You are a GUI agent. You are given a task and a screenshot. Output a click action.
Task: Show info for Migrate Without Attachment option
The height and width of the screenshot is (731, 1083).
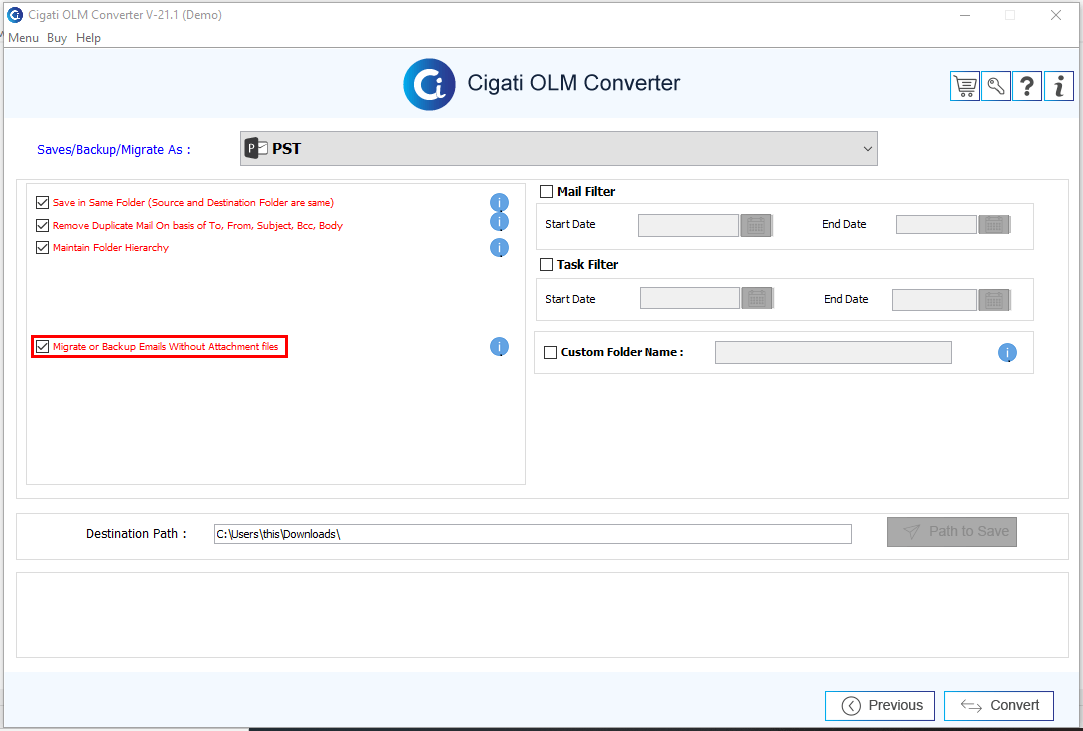(499, 347)
